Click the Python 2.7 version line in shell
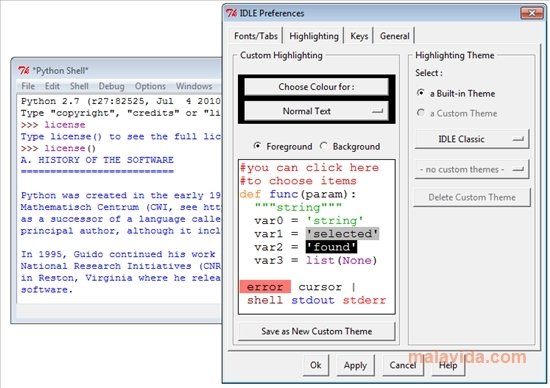This screenshot has height=388, width=550. [121, 101]
